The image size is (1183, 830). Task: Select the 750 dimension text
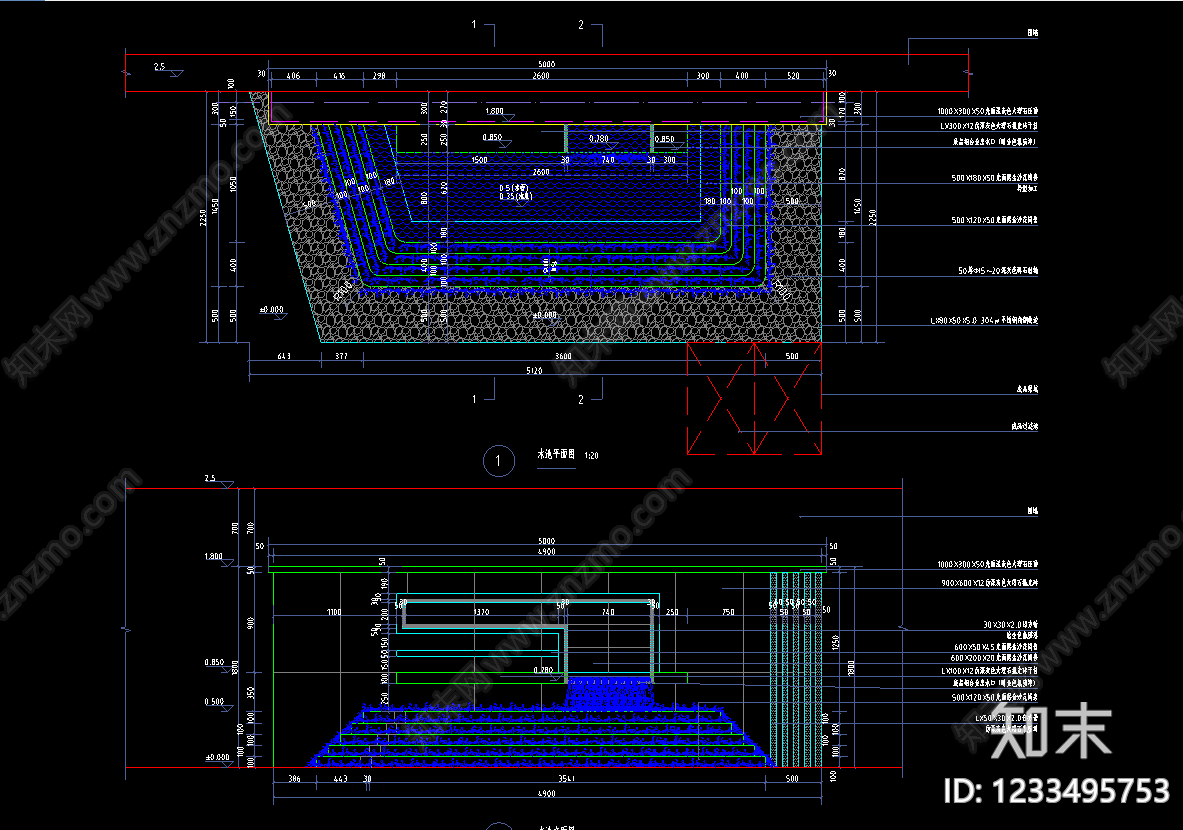728,612
